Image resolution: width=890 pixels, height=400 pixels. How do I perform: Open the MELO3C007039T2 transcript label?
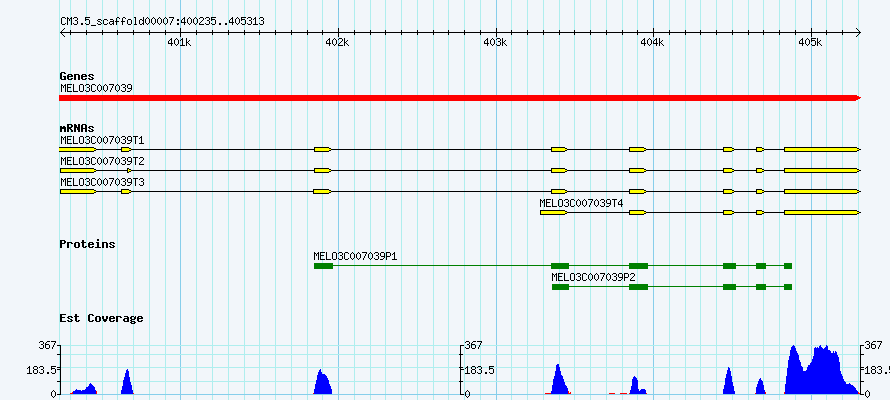click(102, 161)
